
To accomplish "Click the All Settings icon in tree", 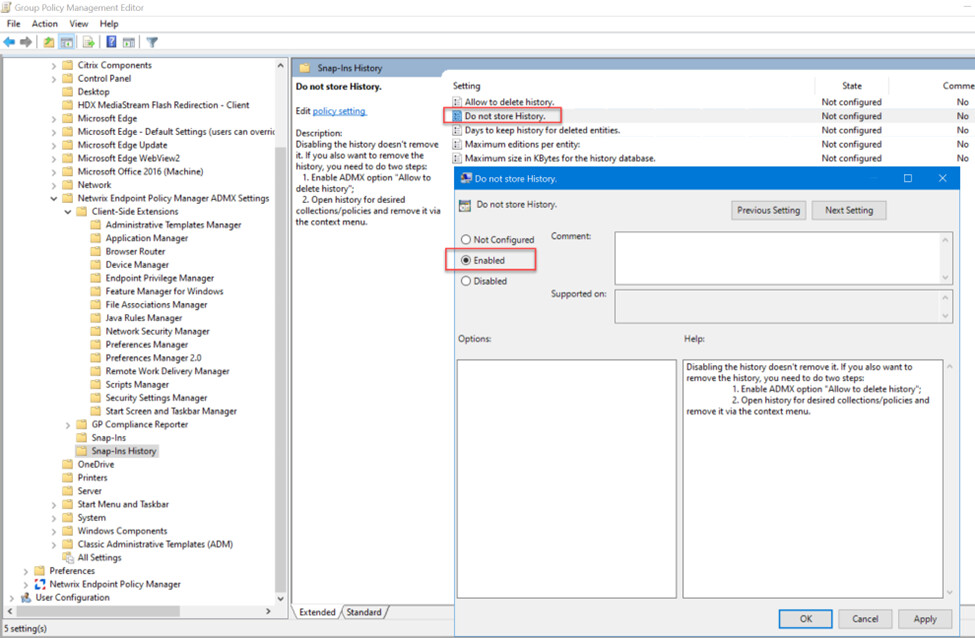I will [69, 558].
